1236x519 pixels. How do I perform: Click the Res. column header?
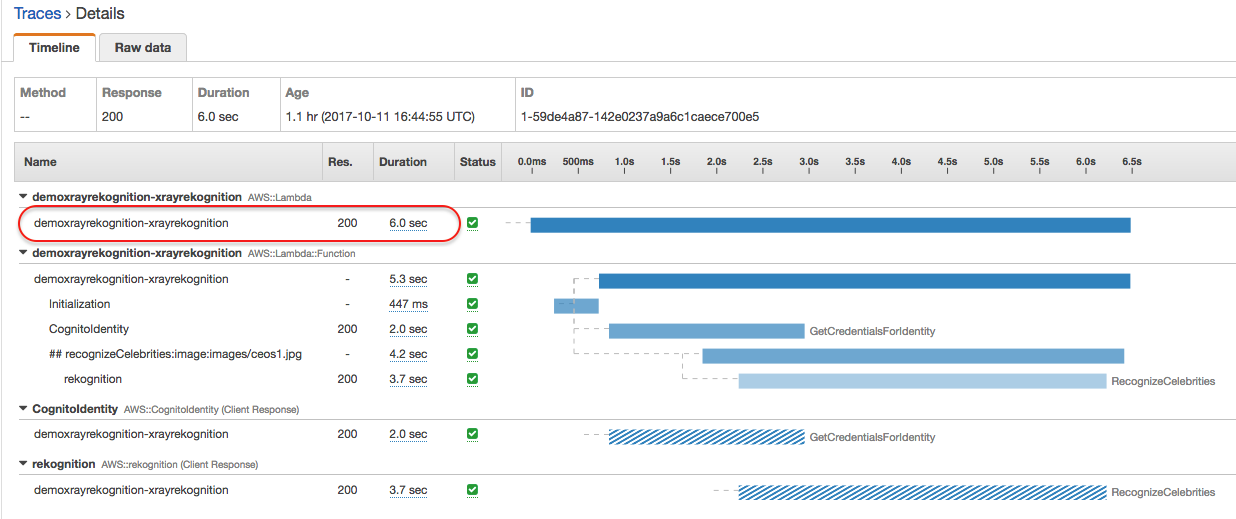point(339,162)
